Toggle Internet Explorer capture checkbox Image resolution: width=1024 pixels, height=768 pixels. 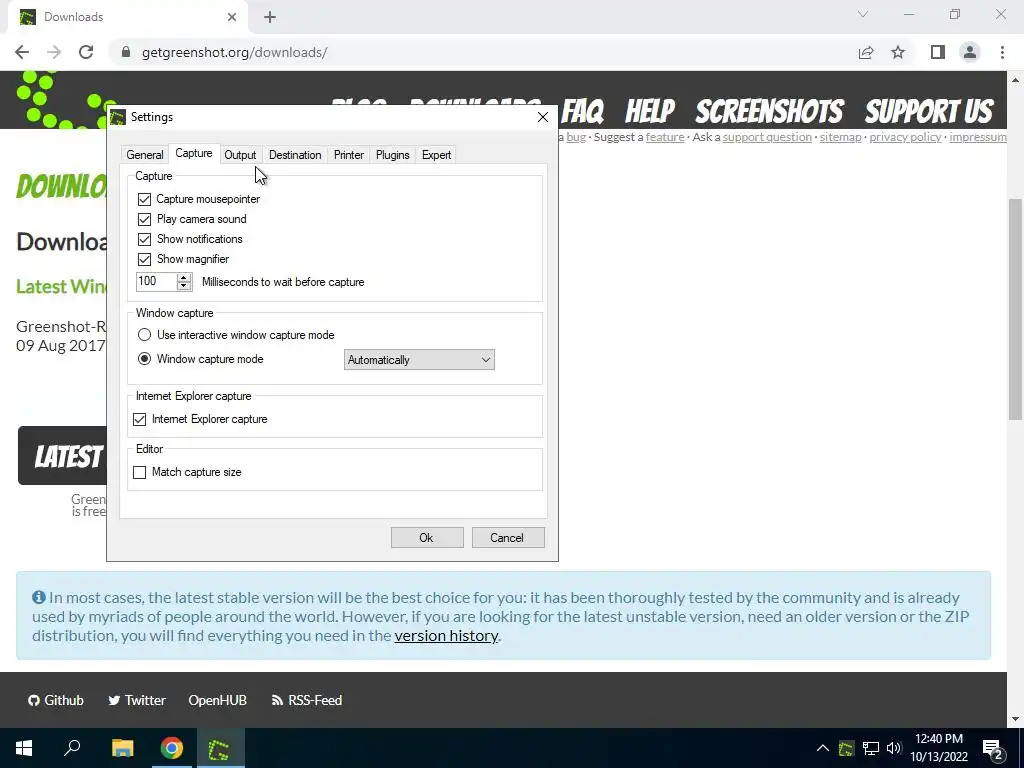pos(140,419)
